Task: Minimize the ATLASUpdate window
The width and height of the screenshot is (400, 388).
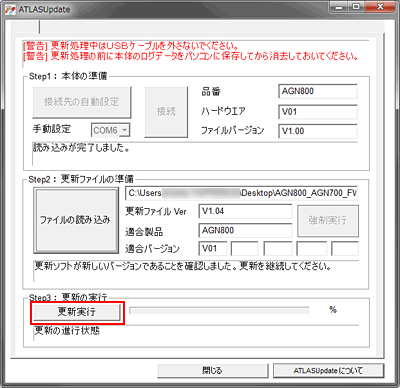Action: click(339, 7)
